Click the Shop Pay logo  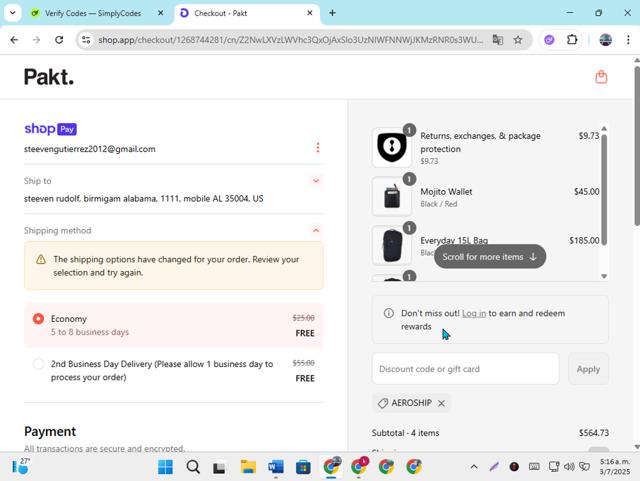(50, 129)
